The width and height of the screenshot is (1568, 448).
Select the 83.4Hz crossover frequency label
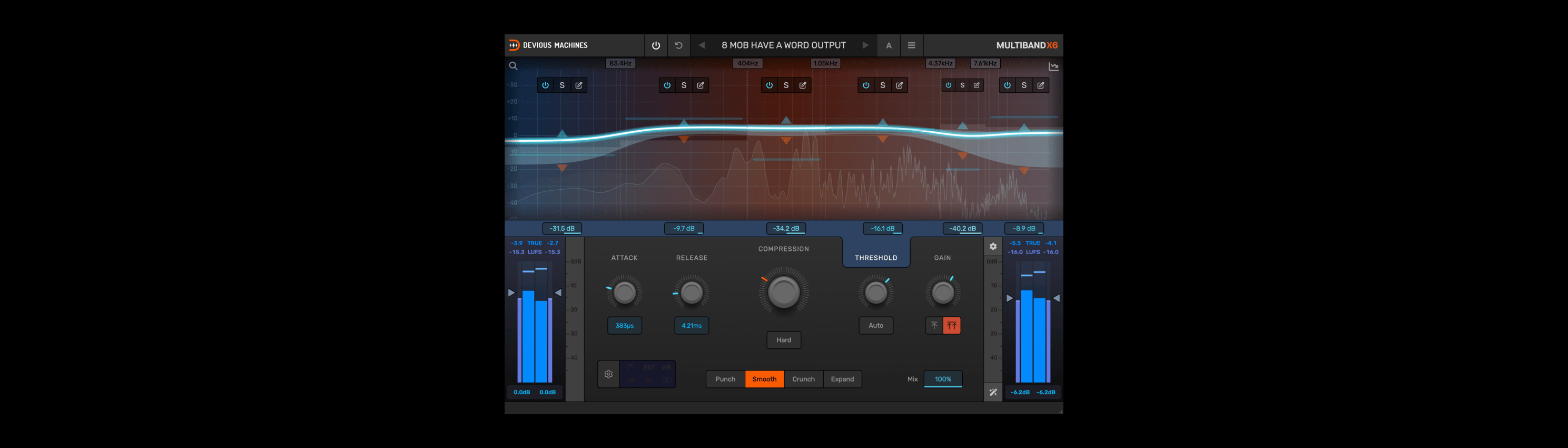[x=620, y=63]
